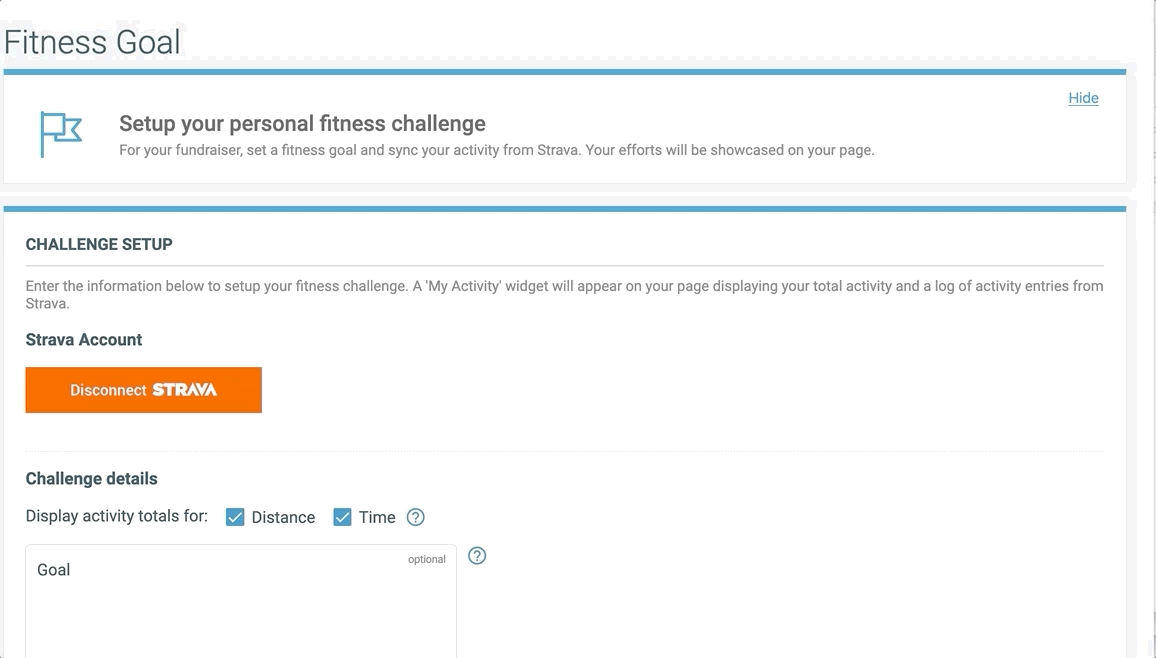Click the flag icon in the banner
Viewport: 1156px width, 658px height.
pyautogui.click(x=60, y=134)
